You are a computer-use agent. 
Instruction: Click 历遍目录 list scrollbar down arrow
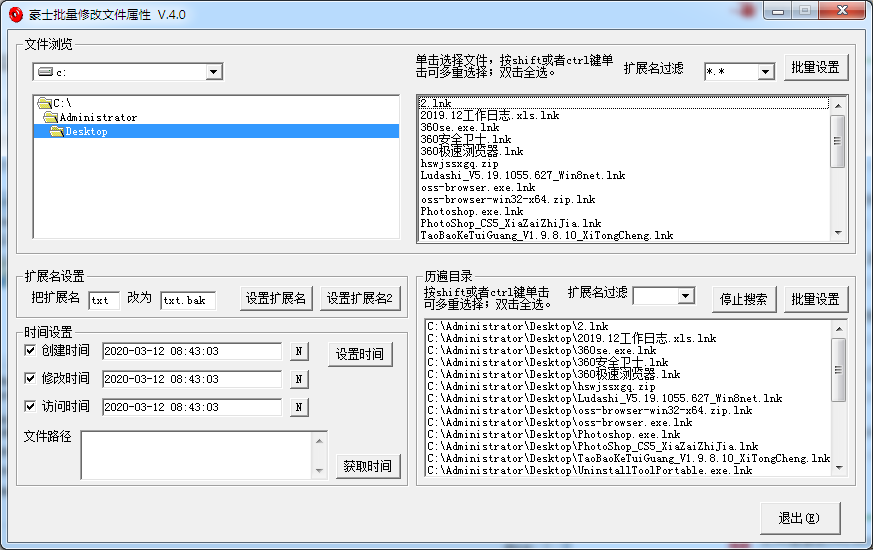pos(839,468)
